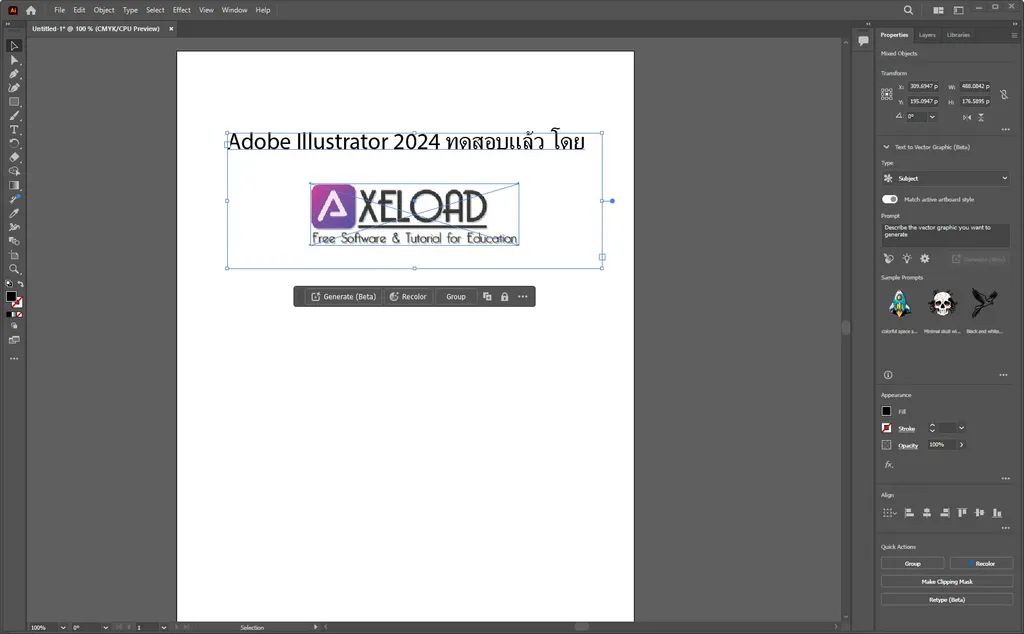The width and height of the screenshot is (1024, 634).
Task: Lock the selection from floating bar
Action: [504, 296]
